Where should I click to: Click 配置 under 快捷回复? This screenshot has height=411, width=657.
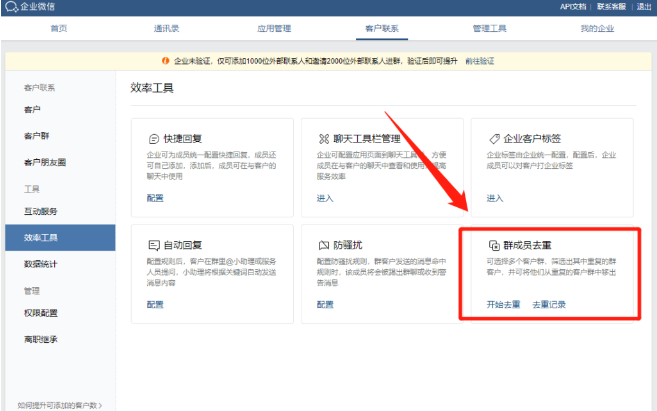coord(155,198)
